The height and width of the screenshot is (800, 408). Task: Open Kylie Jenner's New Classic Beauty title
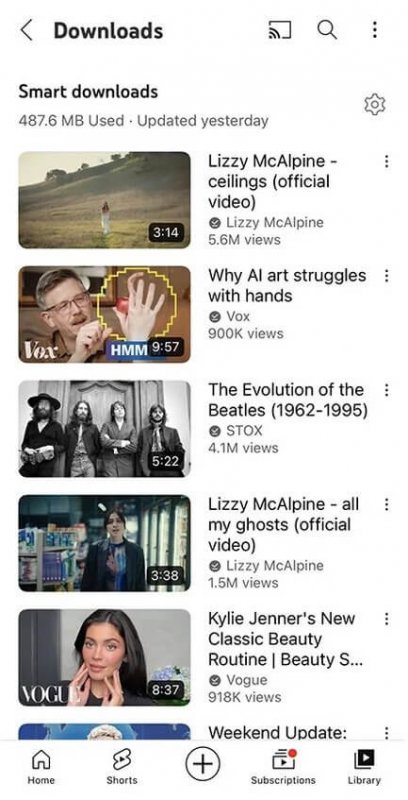(285, 639)
